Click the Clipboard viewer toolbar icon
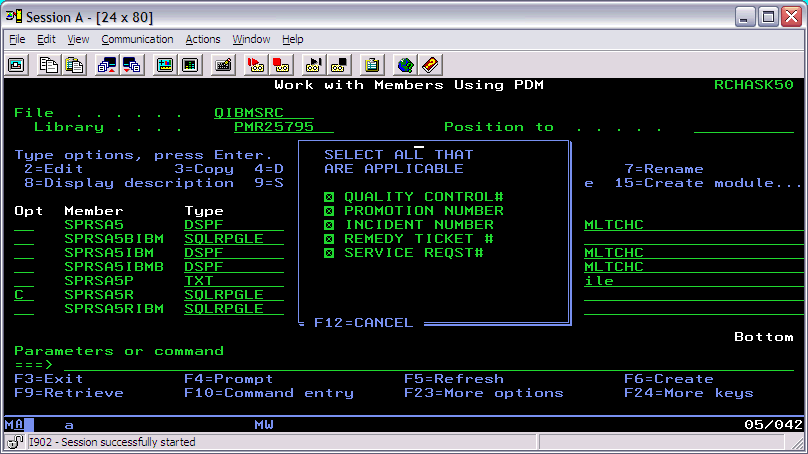808x454 pixels. (372, 65)
